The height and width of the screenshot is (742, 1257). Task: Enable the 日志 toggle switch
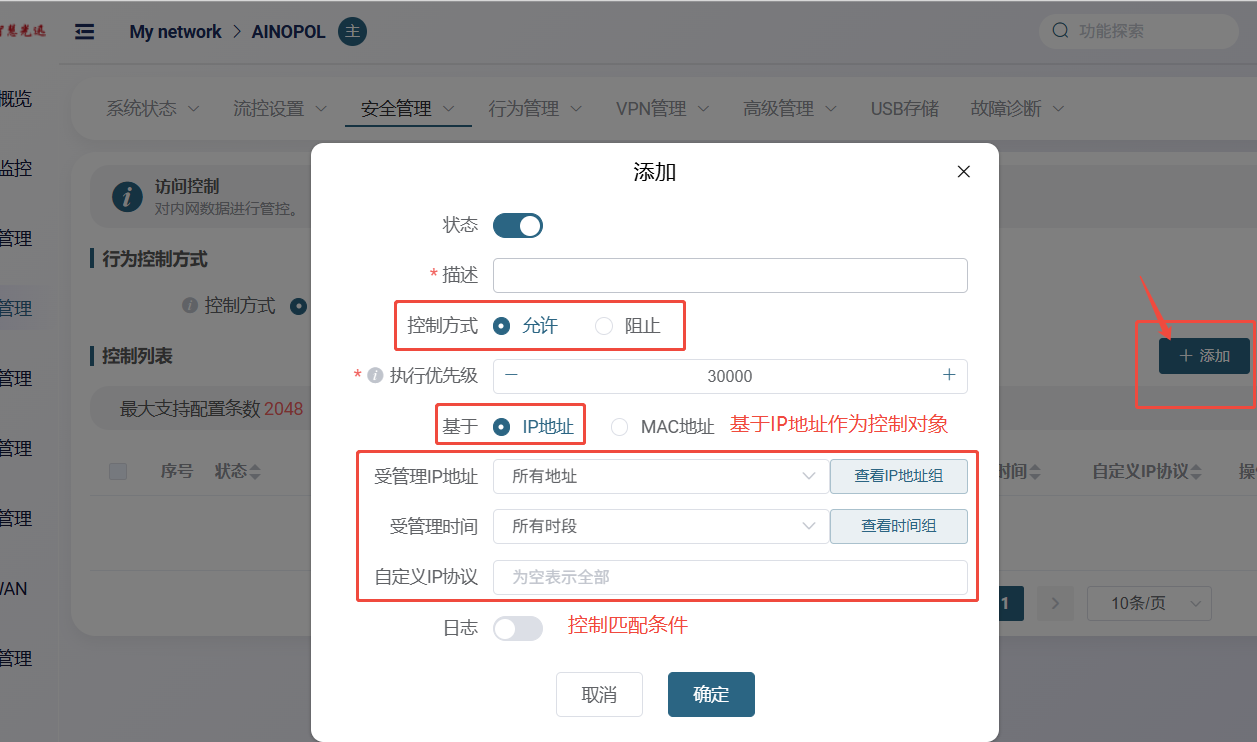pos(518,628)
